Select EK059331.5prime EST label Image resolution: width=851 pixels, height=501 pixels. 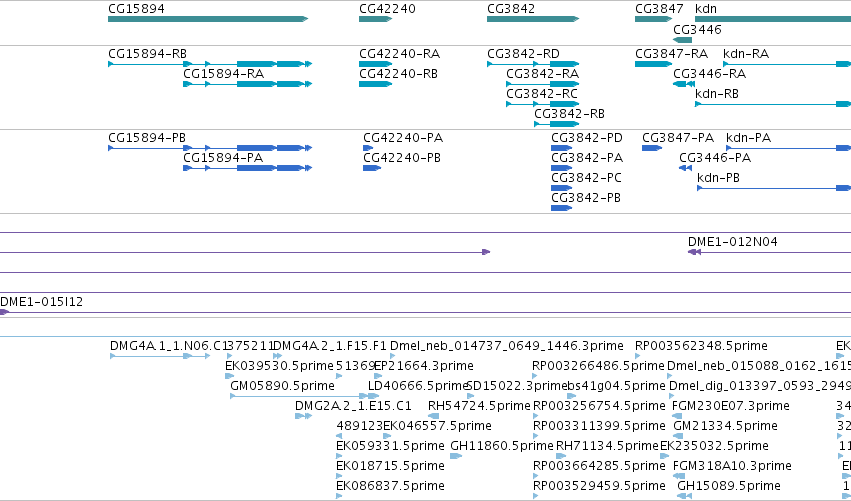click(x=390, y=446)
